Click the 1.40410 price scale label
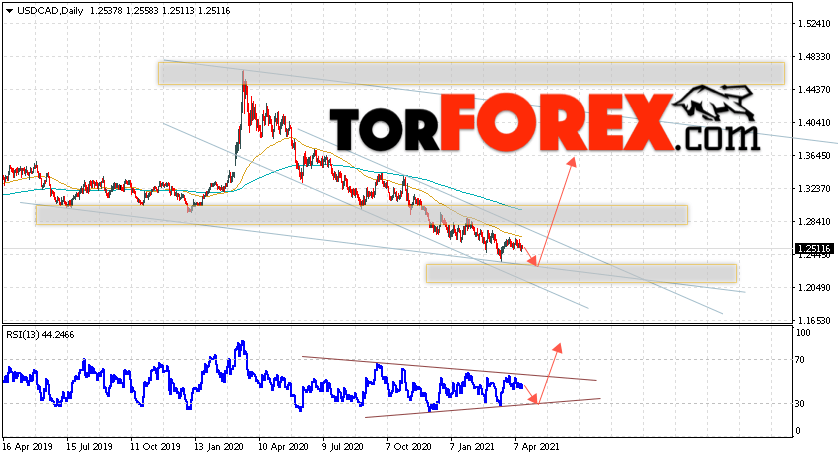Viewport: 838px width, 458px height. pos(814,123)
